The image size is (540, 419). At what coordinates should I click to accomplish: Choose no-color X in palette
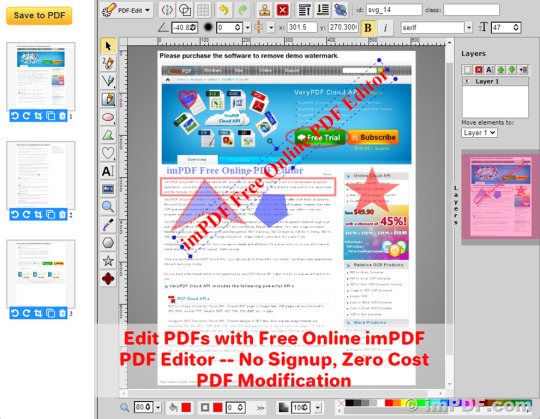point(341,403)
